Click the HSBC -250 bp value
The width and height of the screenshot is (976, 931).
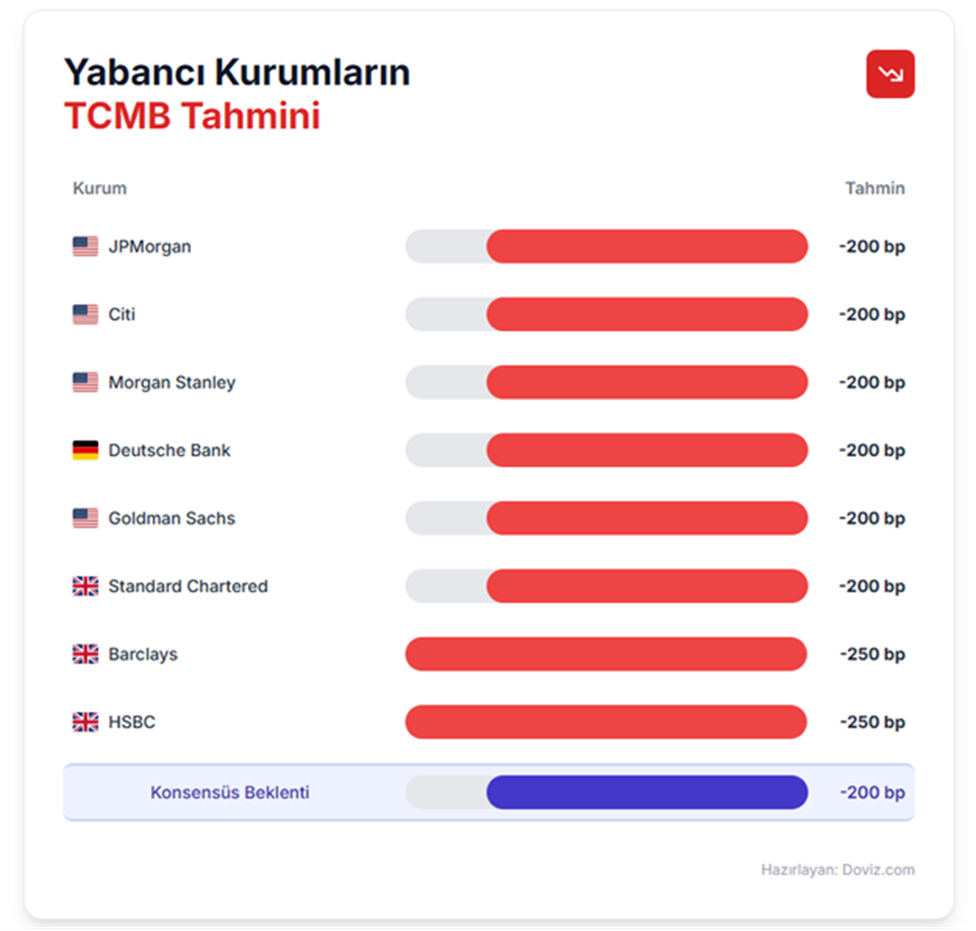872,723
